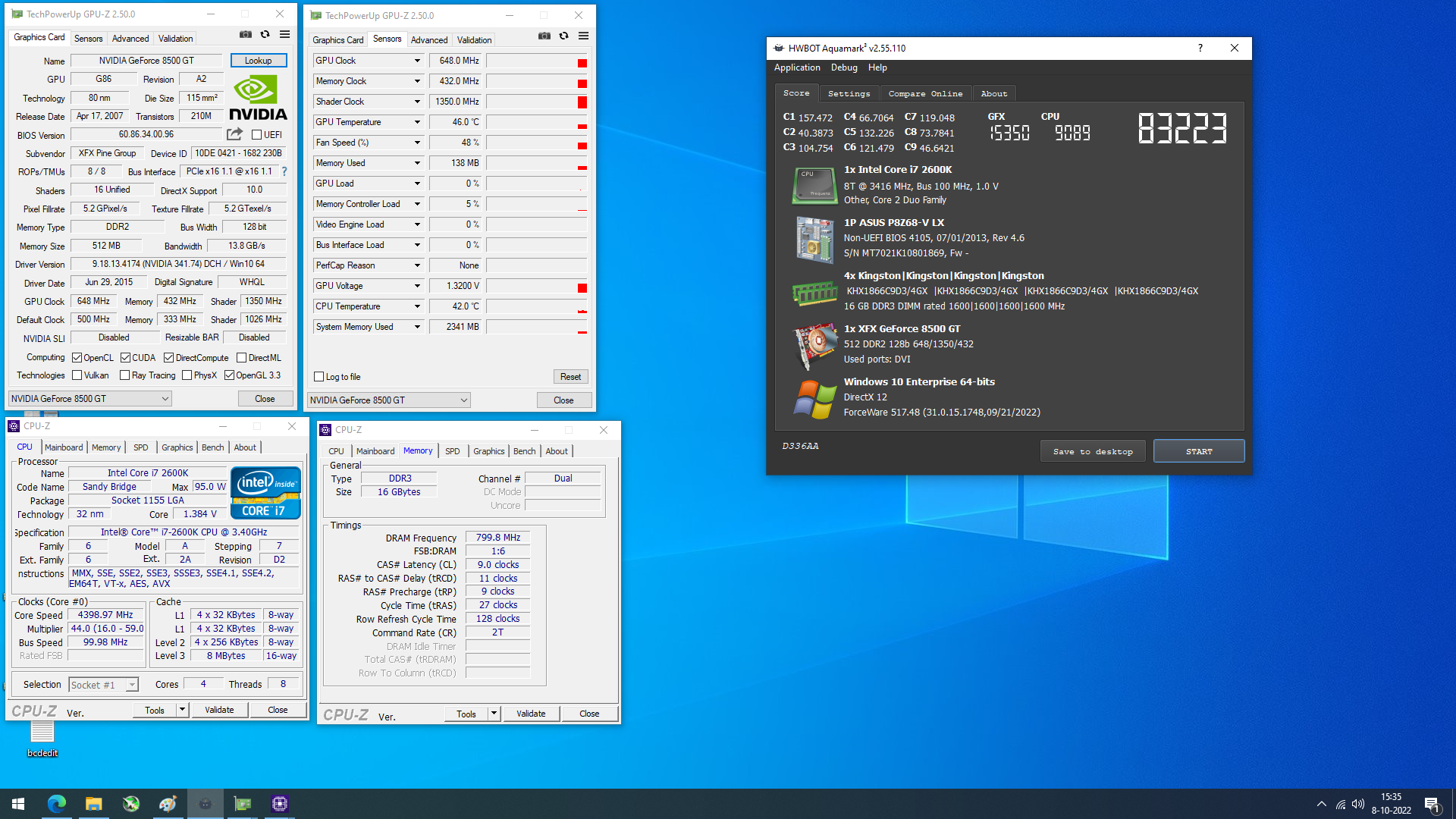Switch to SPD tab in CPU-Z Memory window

point(453,451)
